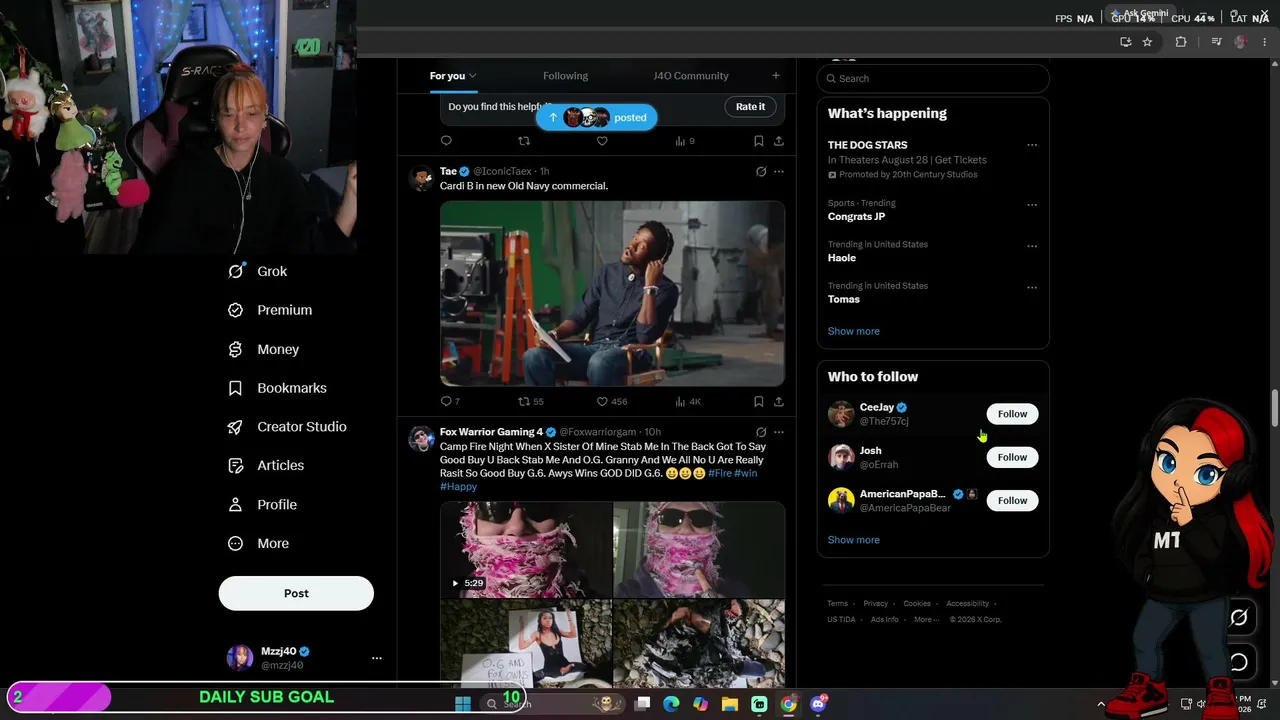Image resolution: width=1280 pixels, height=720 pixels.
Task: Open Tae's profile avatar
Action: coord(421,179)
